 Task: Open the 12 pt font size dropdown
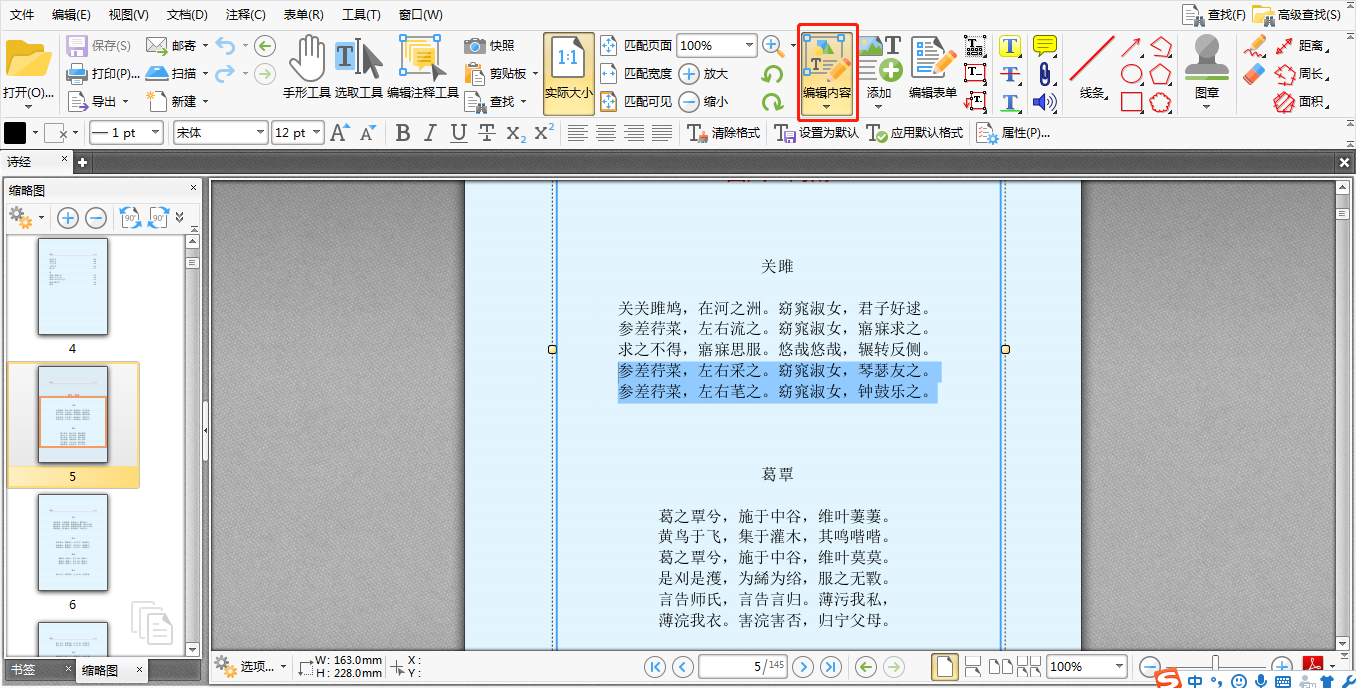point(318,133)
